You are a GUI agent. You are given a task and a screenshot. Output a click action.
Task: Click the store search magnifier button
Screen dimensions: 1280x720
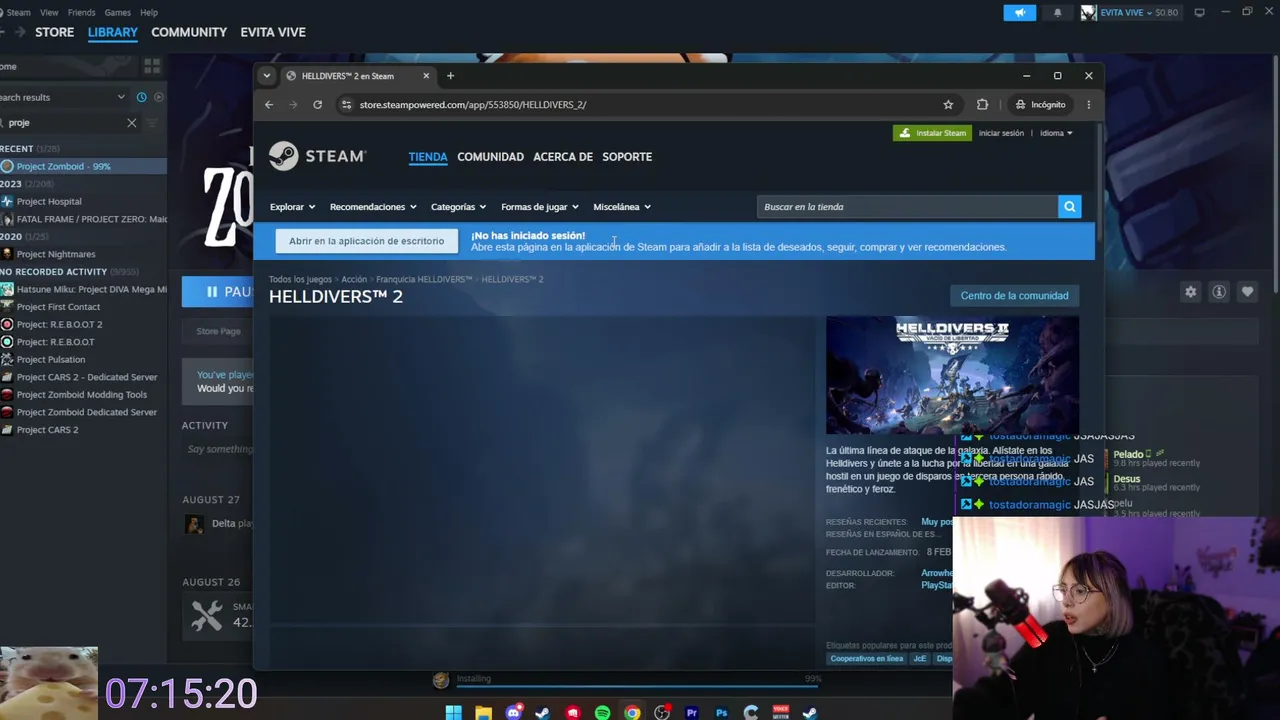pyautogui.click(x=1070, y=207)
